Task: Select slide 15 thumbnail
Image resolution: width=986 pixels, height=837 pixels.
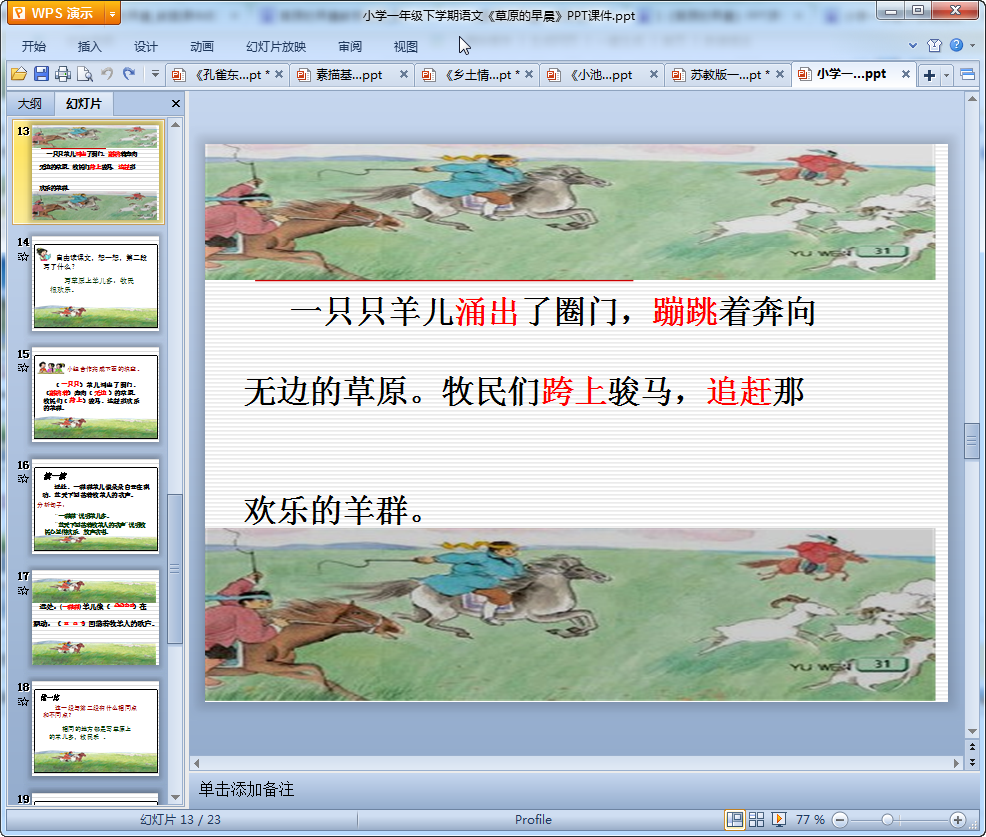Action: click(x=96, y=394)
